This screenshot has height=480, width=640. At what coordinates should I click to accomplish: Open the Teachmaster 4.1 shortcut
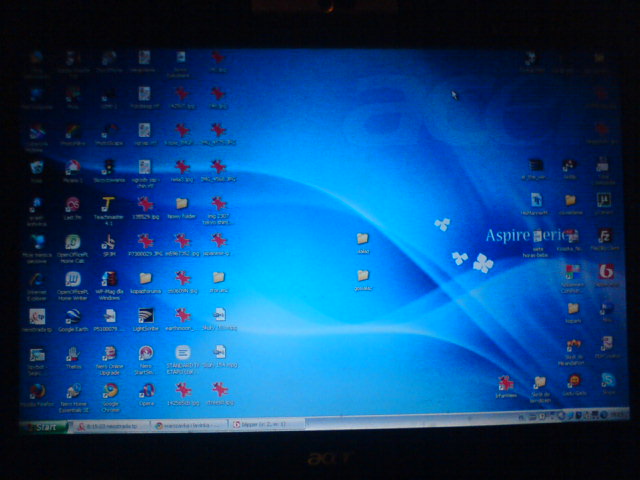click(x=109, y=204)
